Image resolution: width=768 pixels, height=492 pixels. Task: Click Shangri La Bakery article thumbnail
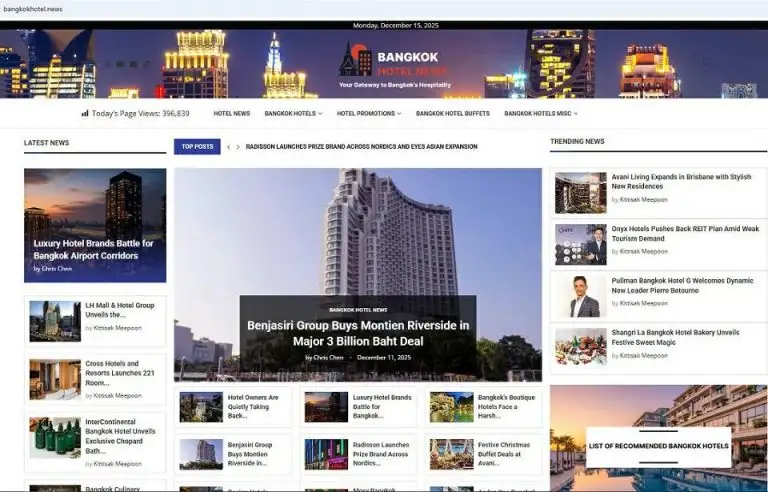[581, 347]
